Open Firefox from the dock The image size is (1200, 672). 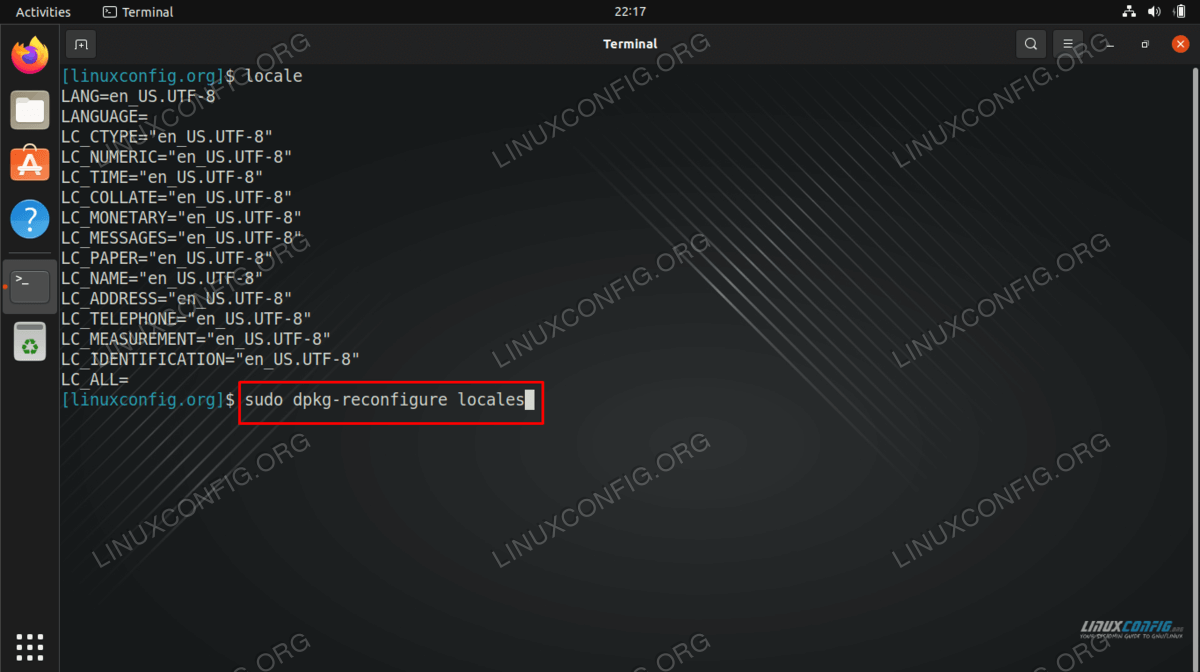(30, 54)
